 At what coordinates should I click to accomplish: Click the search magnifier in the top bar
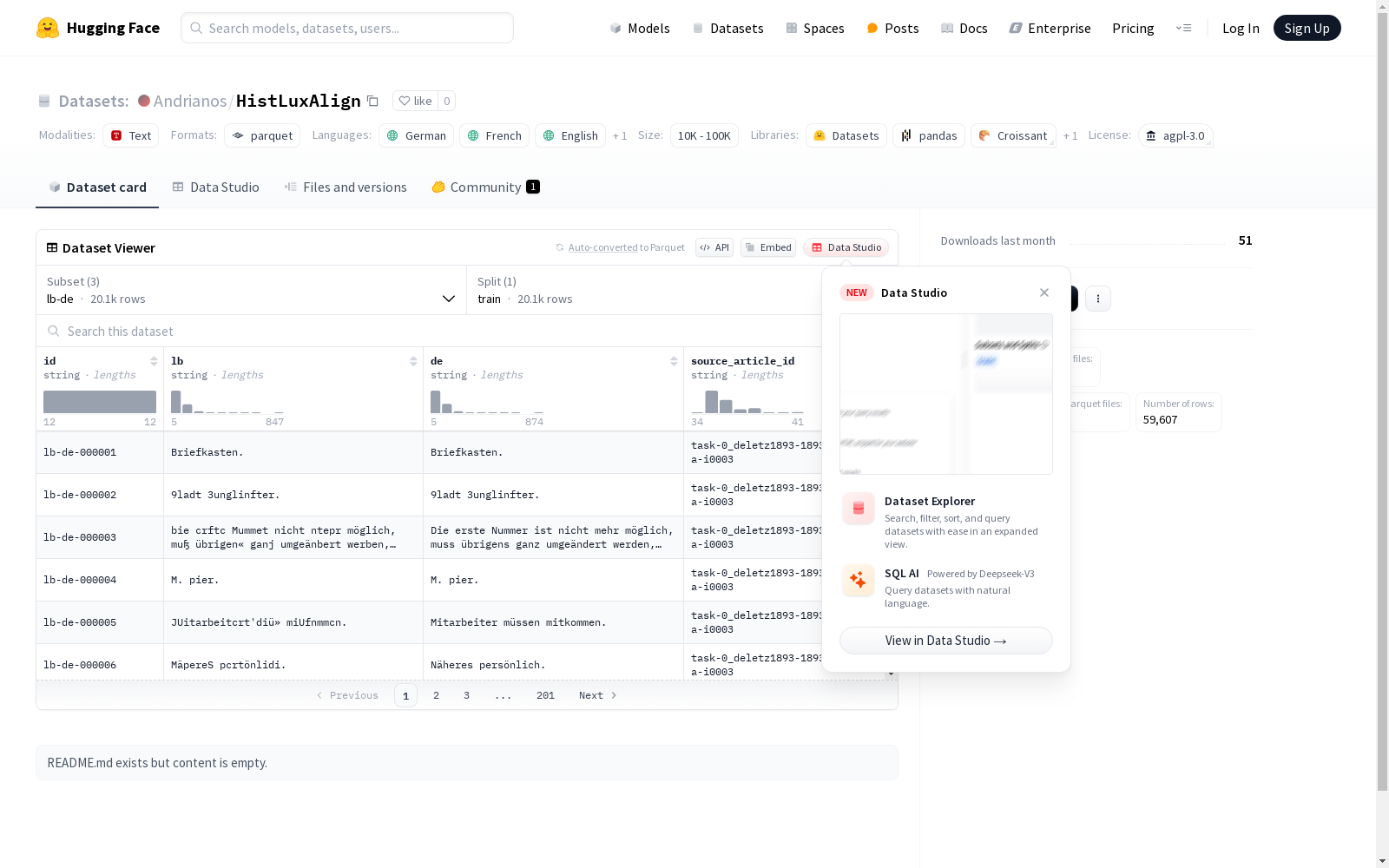[x=197, y=28]
